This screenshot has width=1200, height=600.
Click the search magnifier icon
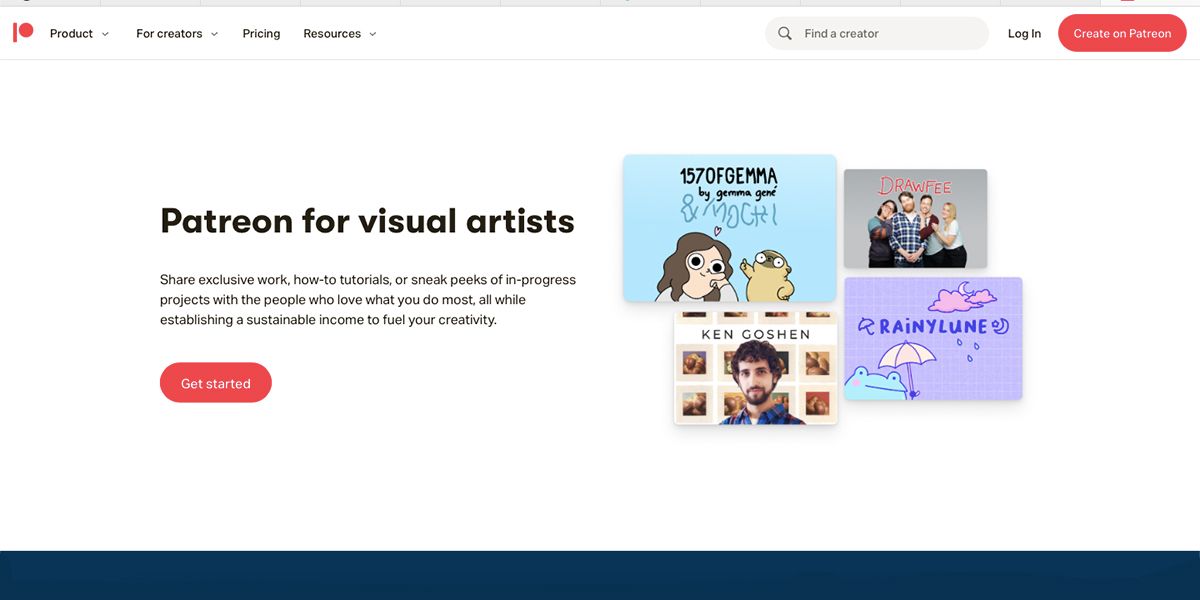click(x=785, y=33)
